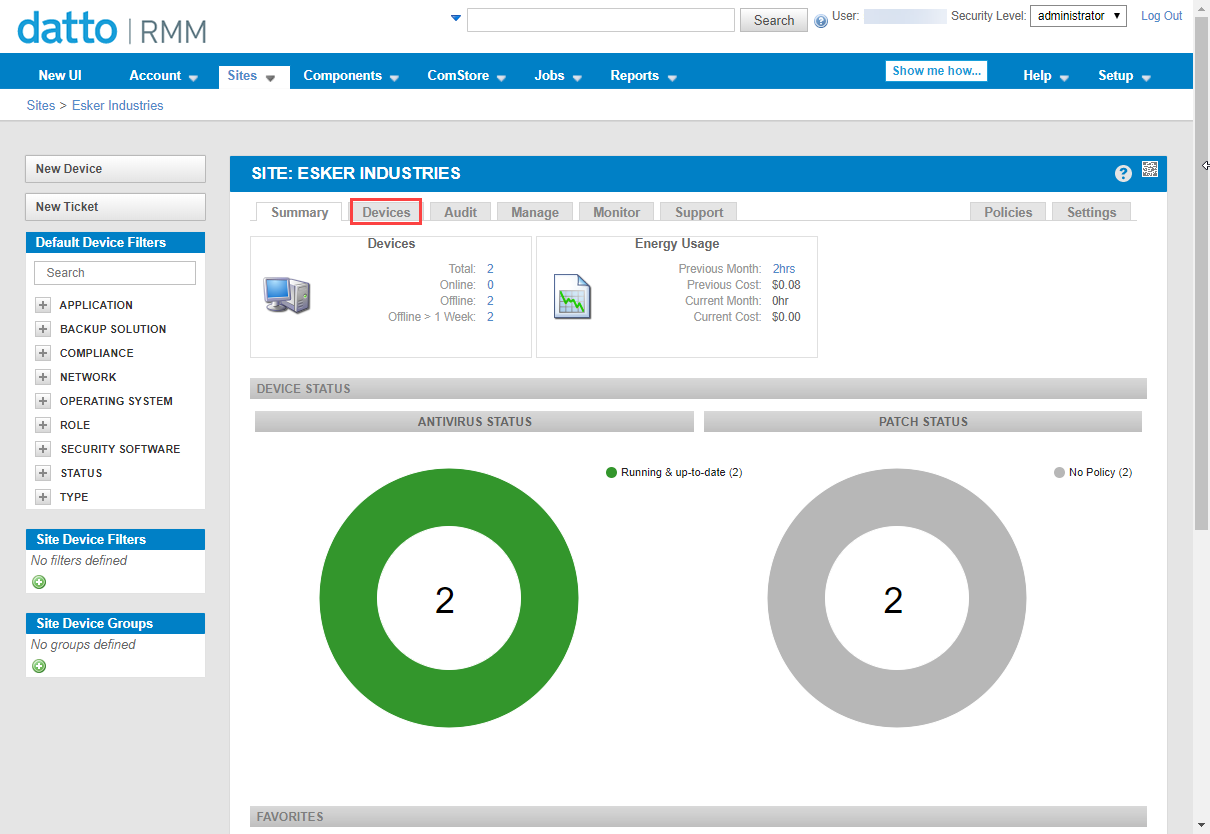The width and height of the screenshot is (1210, 834).
Task: Select the Summary tab
Action: pyautogui.click(x=299, y=212)
